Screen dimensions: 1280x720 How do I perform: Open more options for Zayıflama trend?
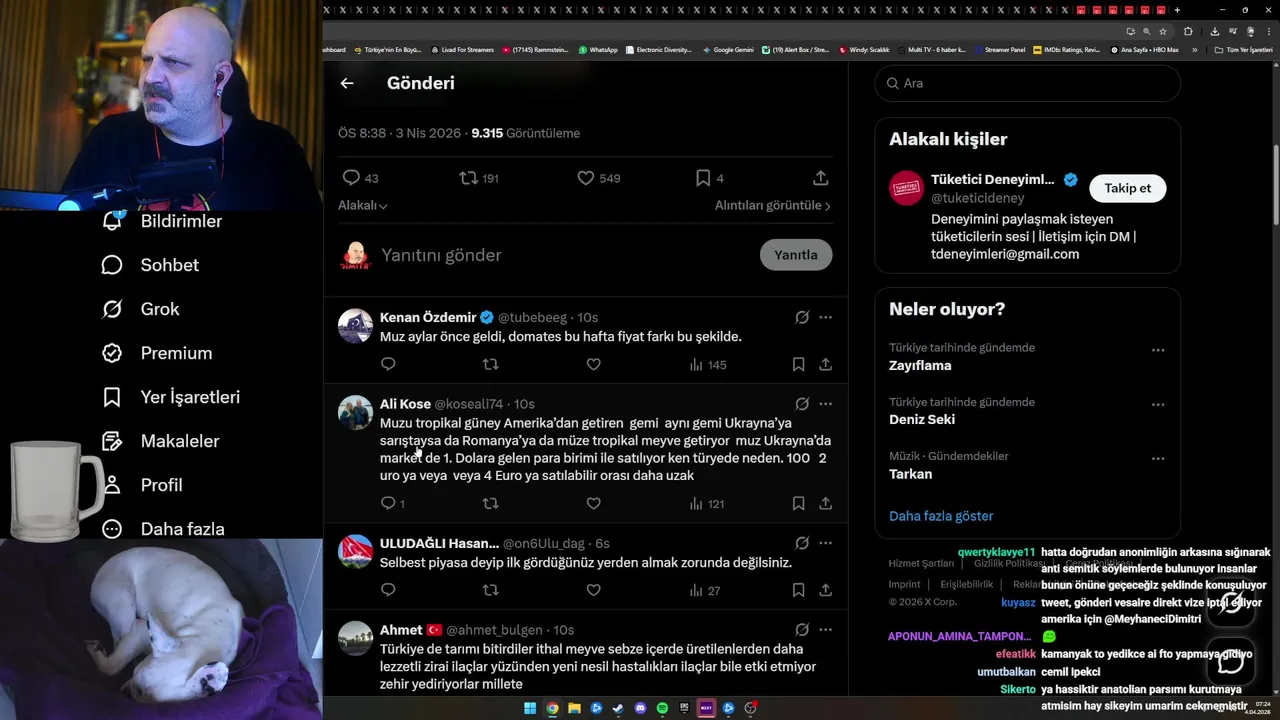tap(1158, 350)
